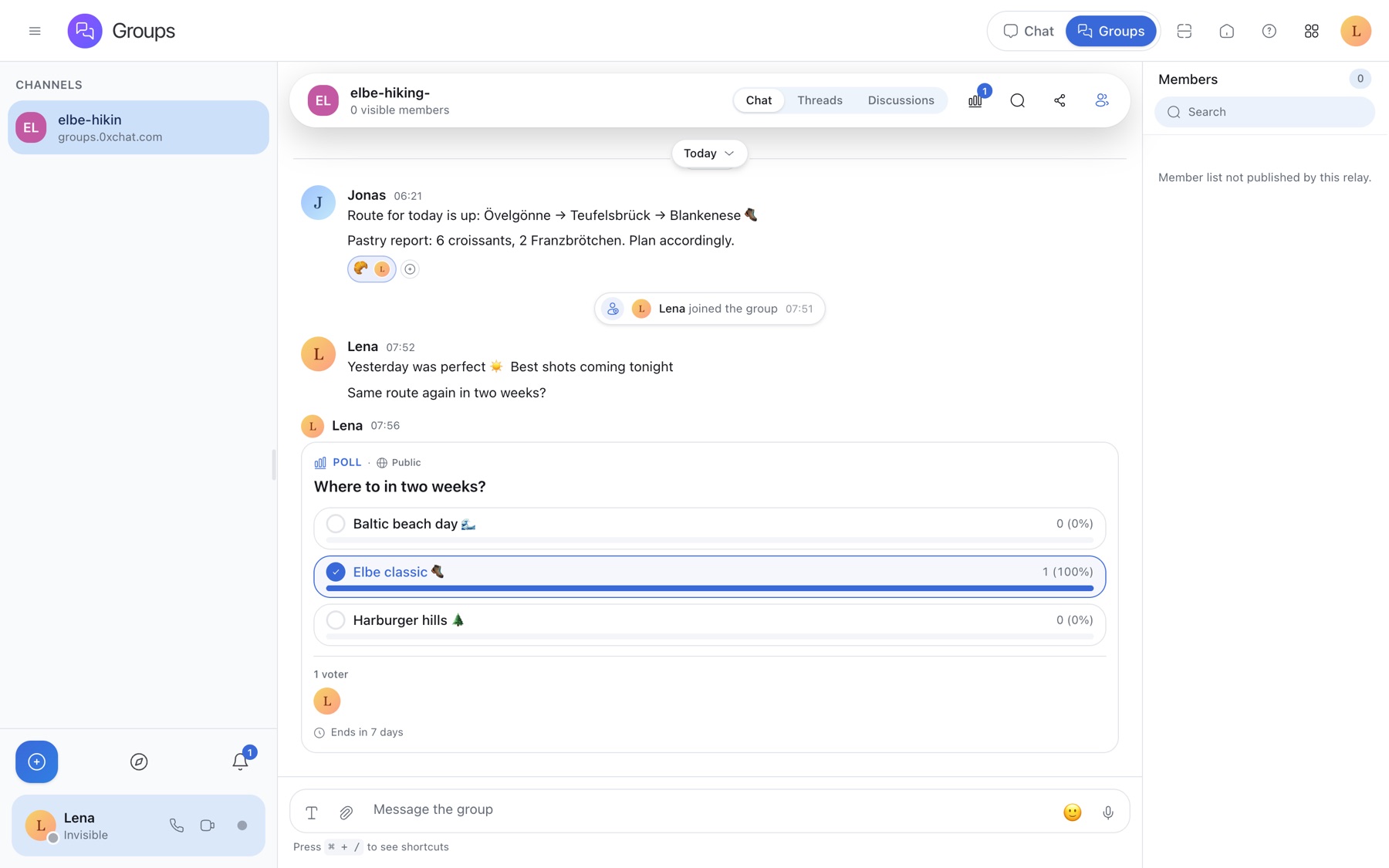Search the group messages
Viewport: 1389px width, 868px height.
click(1018, 100)
